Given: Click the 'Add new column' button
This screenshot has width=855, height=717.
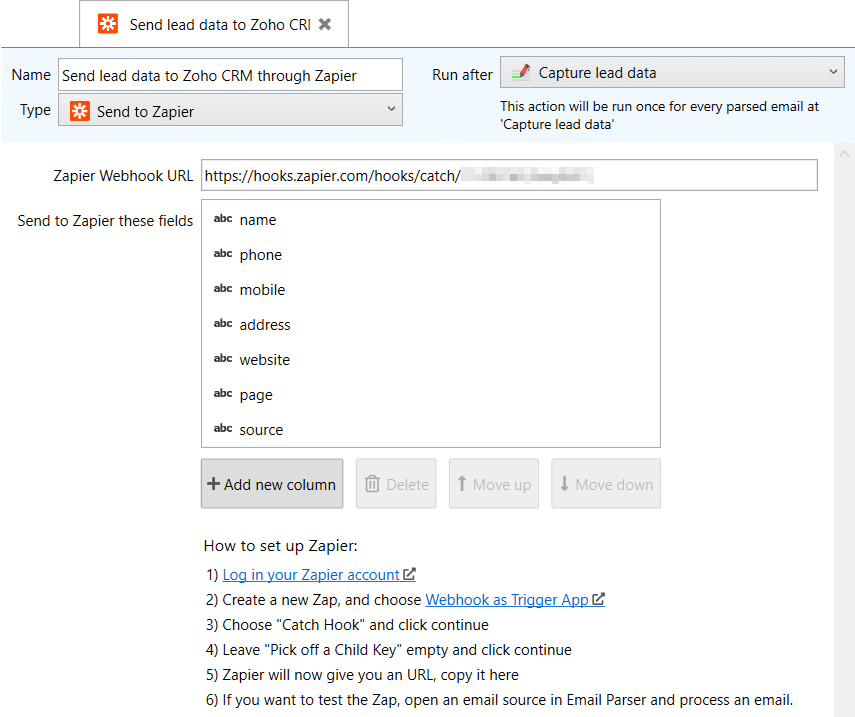Looking at the screenshot, I should (272, 484).
